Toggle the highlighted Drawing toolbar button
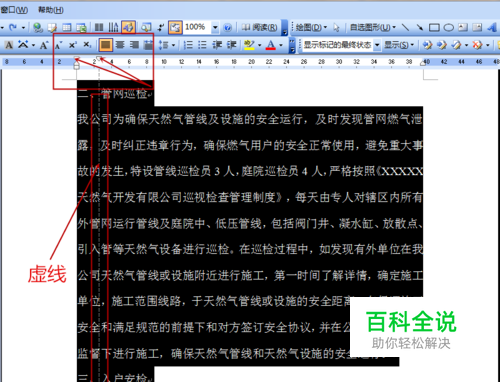The image size is (500, 382). [128, 27]
